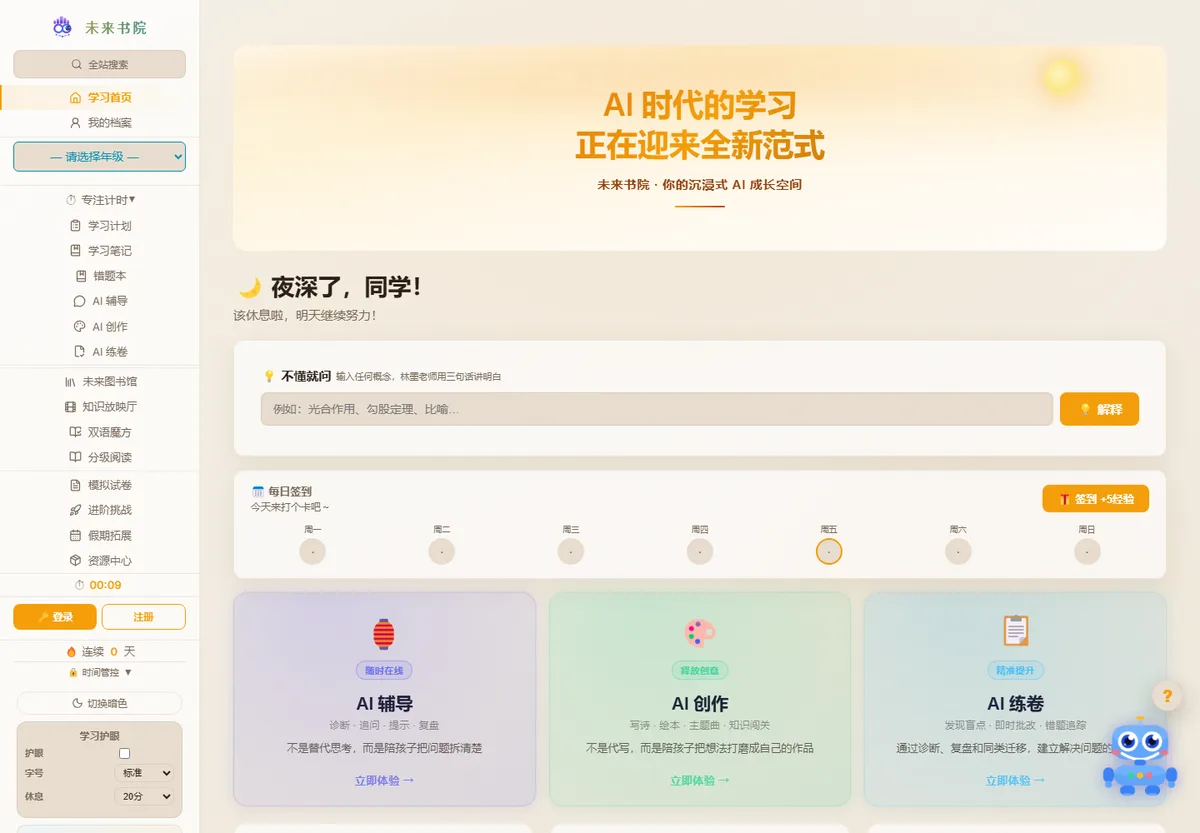Click 立即体验 on the AI 练卷 card
The image size is (1200, 833).
(1015, 781)
